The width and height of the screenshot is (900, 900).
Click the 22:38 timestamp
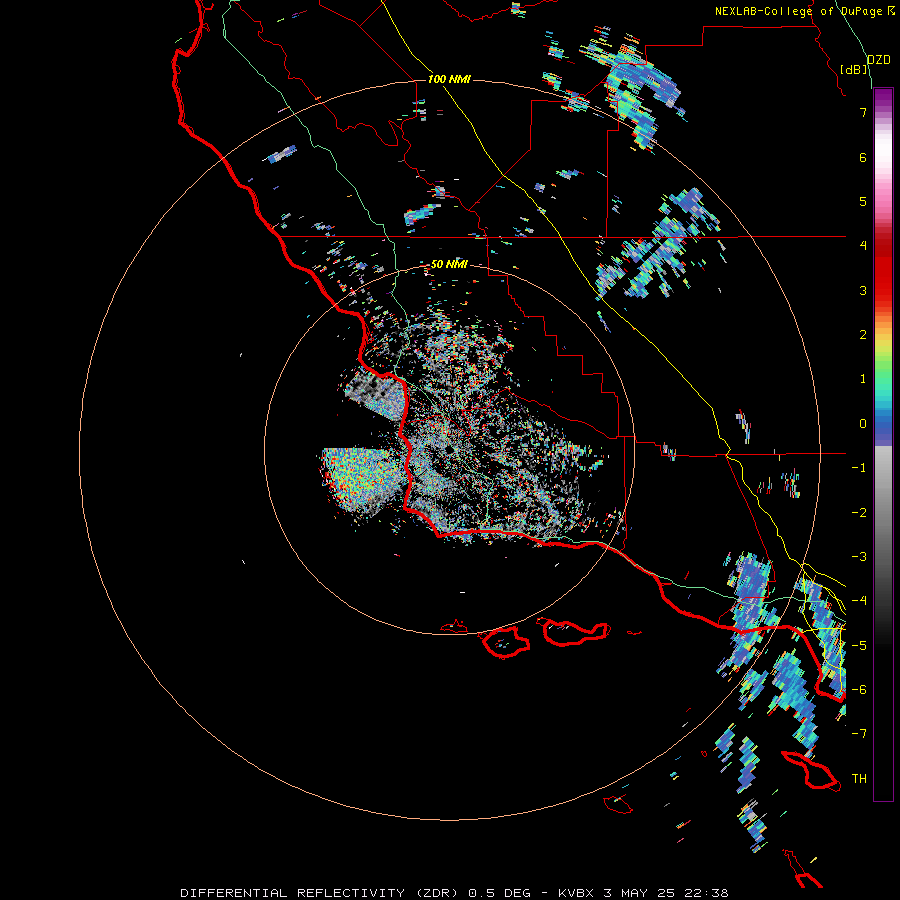coord(706,893)
